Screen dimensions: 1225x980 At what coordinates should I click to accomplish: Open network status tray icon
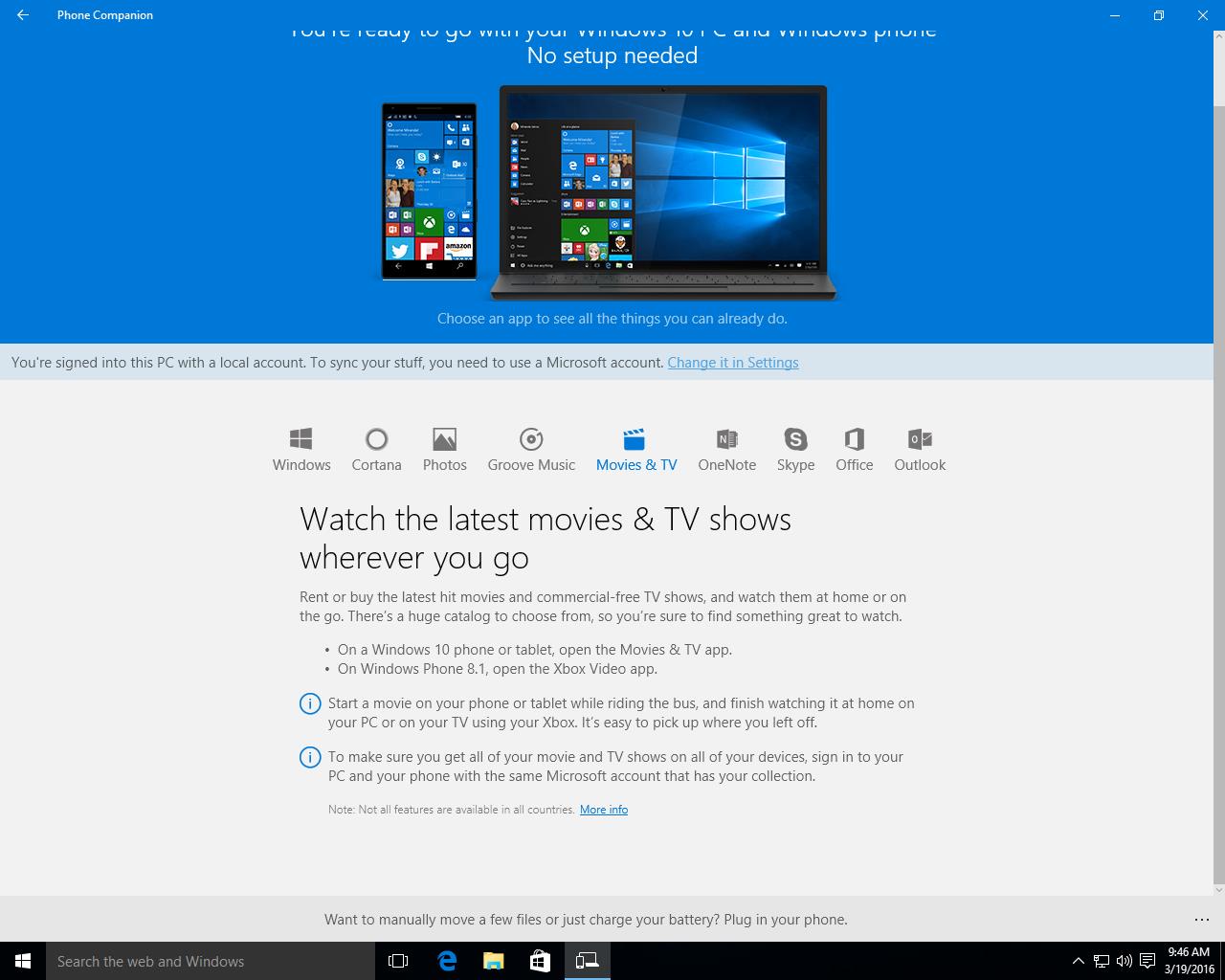[x=1102, y=961]
